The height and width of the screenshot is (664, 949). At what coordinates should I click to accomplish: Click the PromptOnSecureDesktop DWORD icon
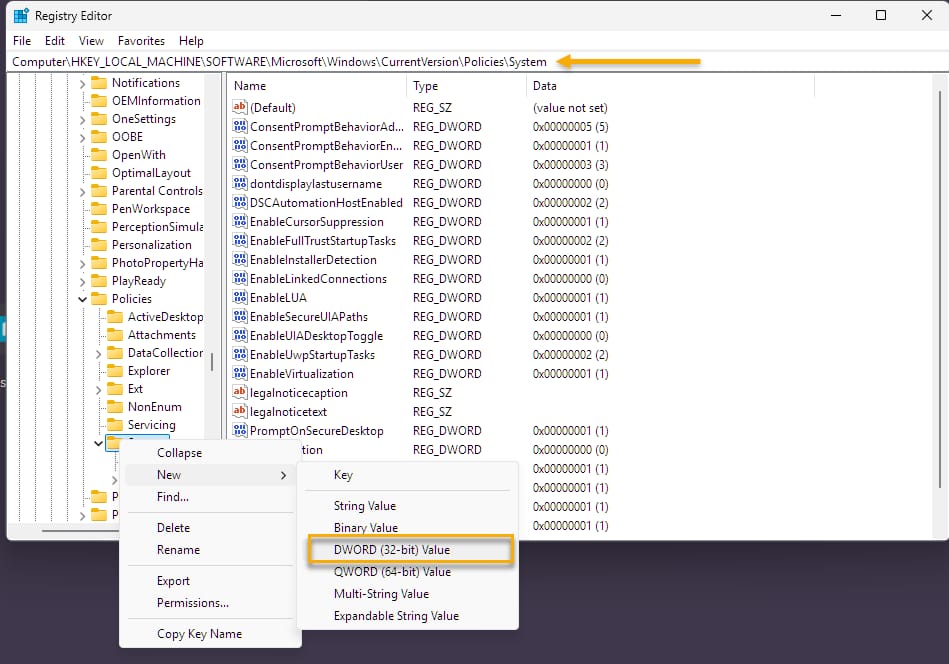240,430
